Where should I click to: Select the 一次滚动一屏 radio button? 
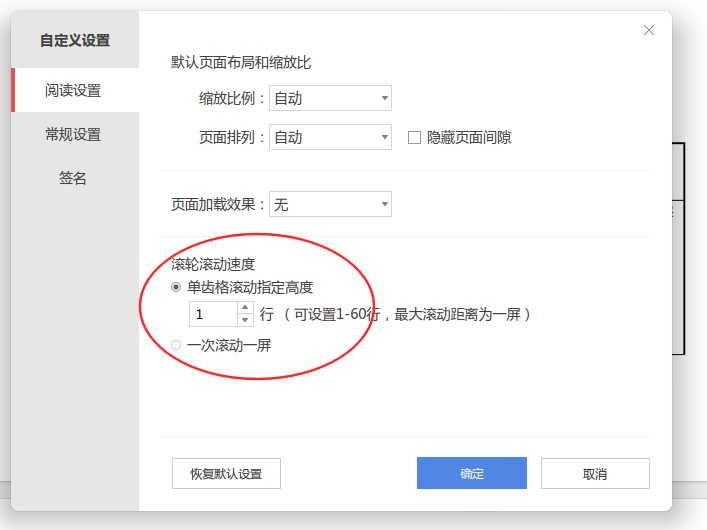point(176,346)
